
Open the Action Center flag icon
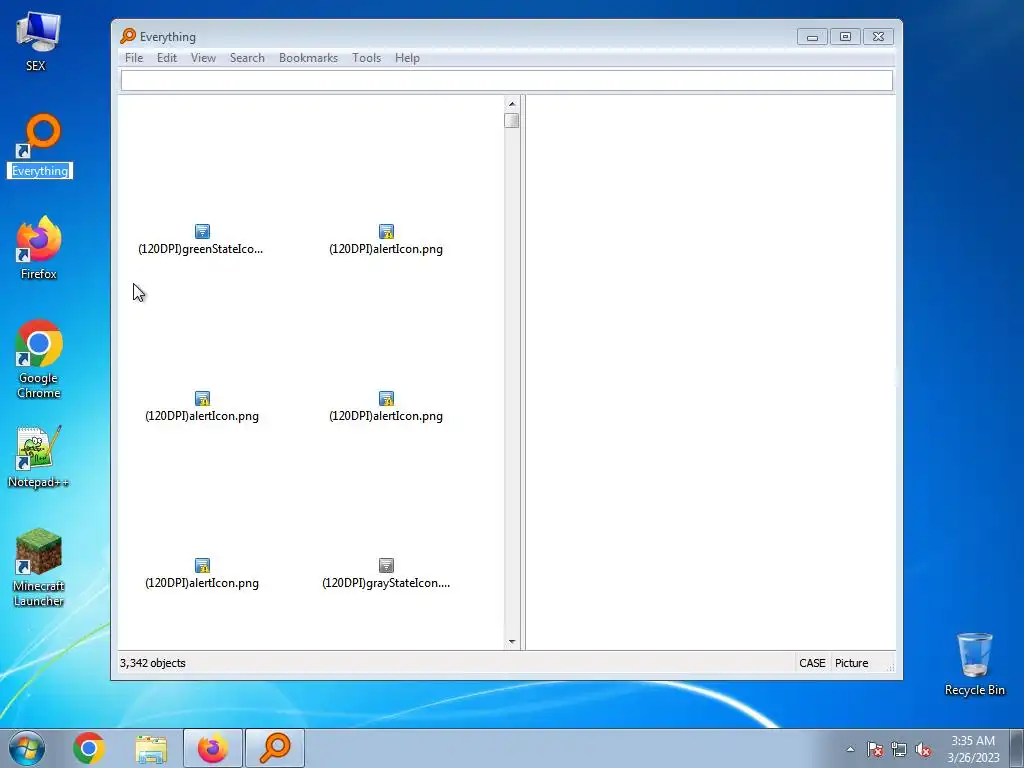(x=875, y=750)
